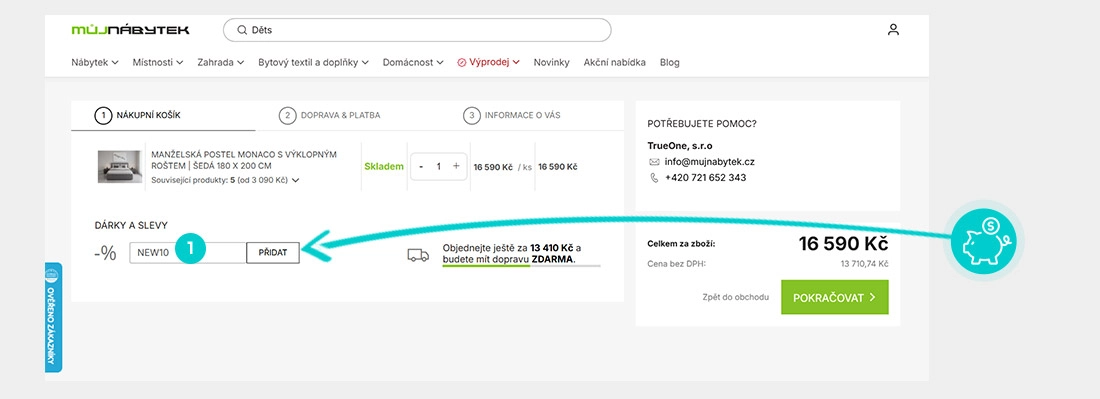The height and width of the screenshot is (399, 1100).
Task: Expand Související produkty list
Action: 225,180
